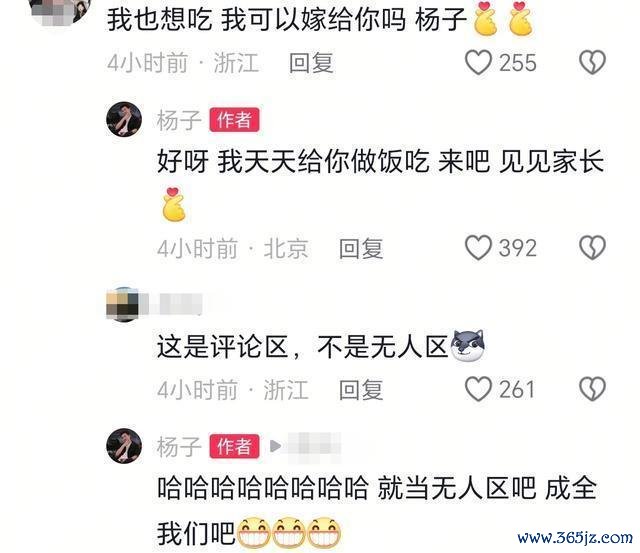Open 杨子's avatar on 哈哈哈 reply
This screenshot has height=553, width=640.
pos(124,446)
